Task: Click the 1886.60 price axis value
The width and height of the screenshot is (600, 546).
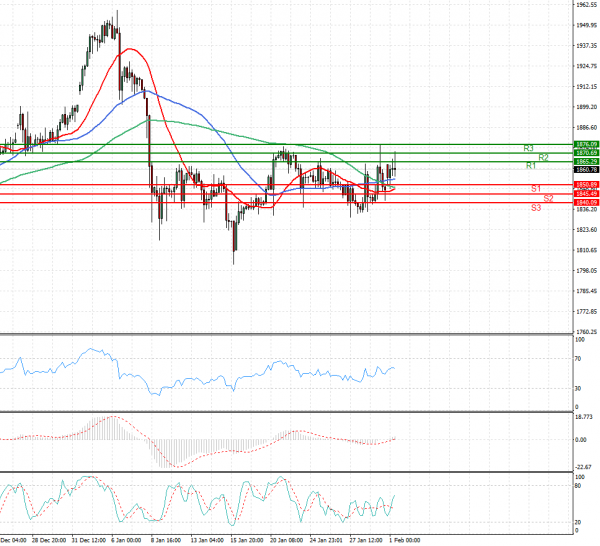Action: click(587, 127)
